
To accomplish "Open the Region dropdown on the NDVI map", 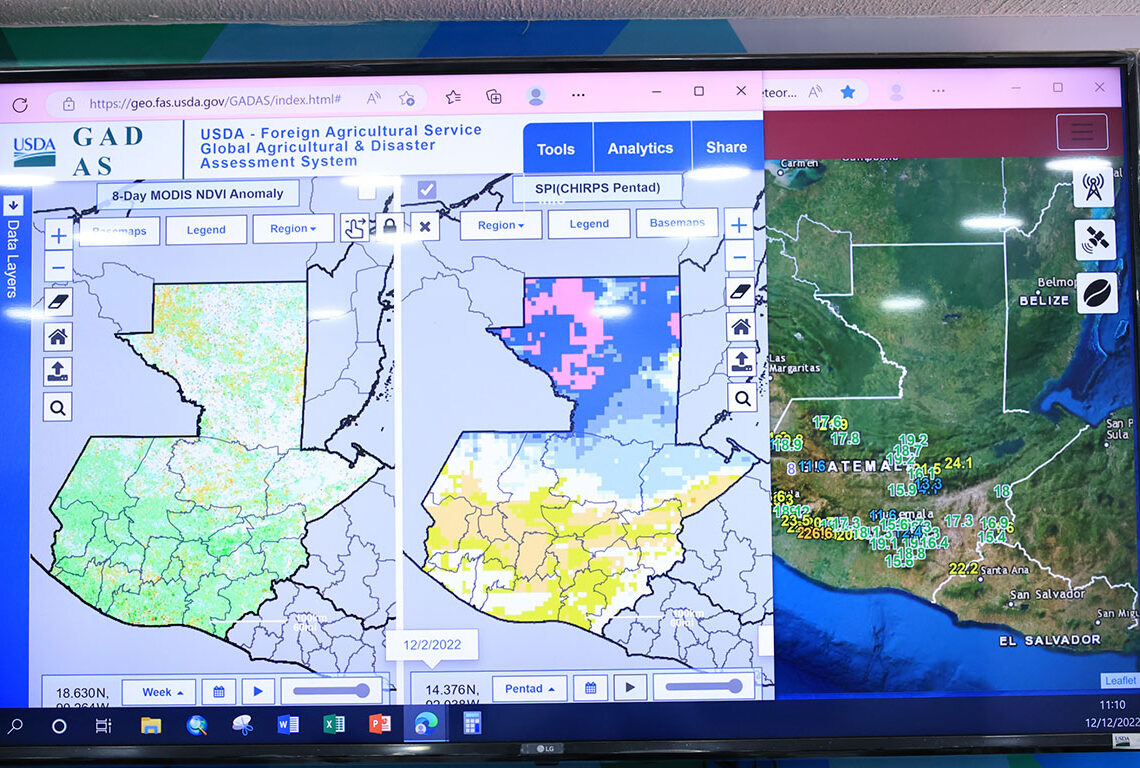I will click(293, 229).
